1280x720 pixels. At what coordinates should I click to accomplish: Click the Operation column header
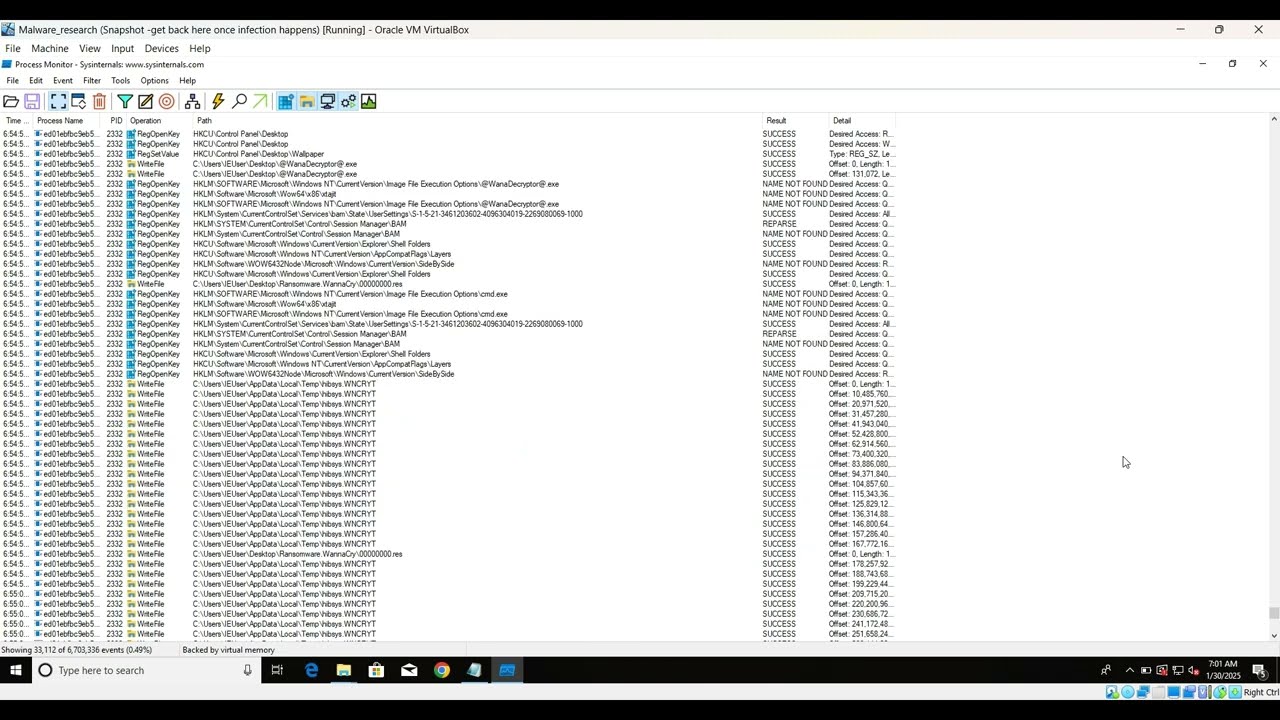click(159, 121)
